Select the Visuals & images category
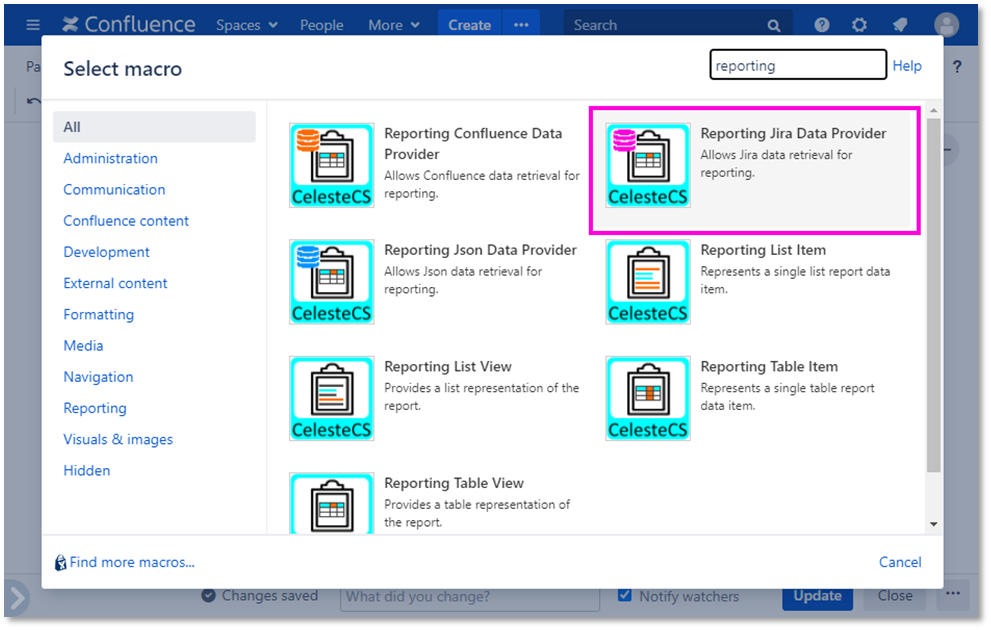The image size is (991, 630). 118,439
